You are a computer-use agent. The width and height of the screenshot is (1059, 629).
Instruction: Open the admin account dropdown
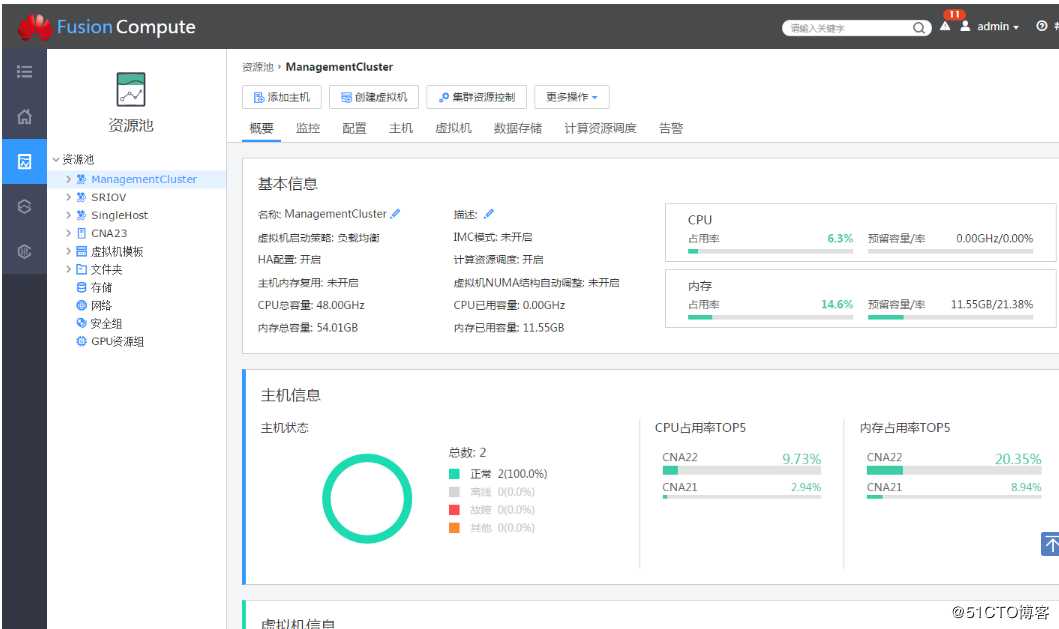[998, 26]
